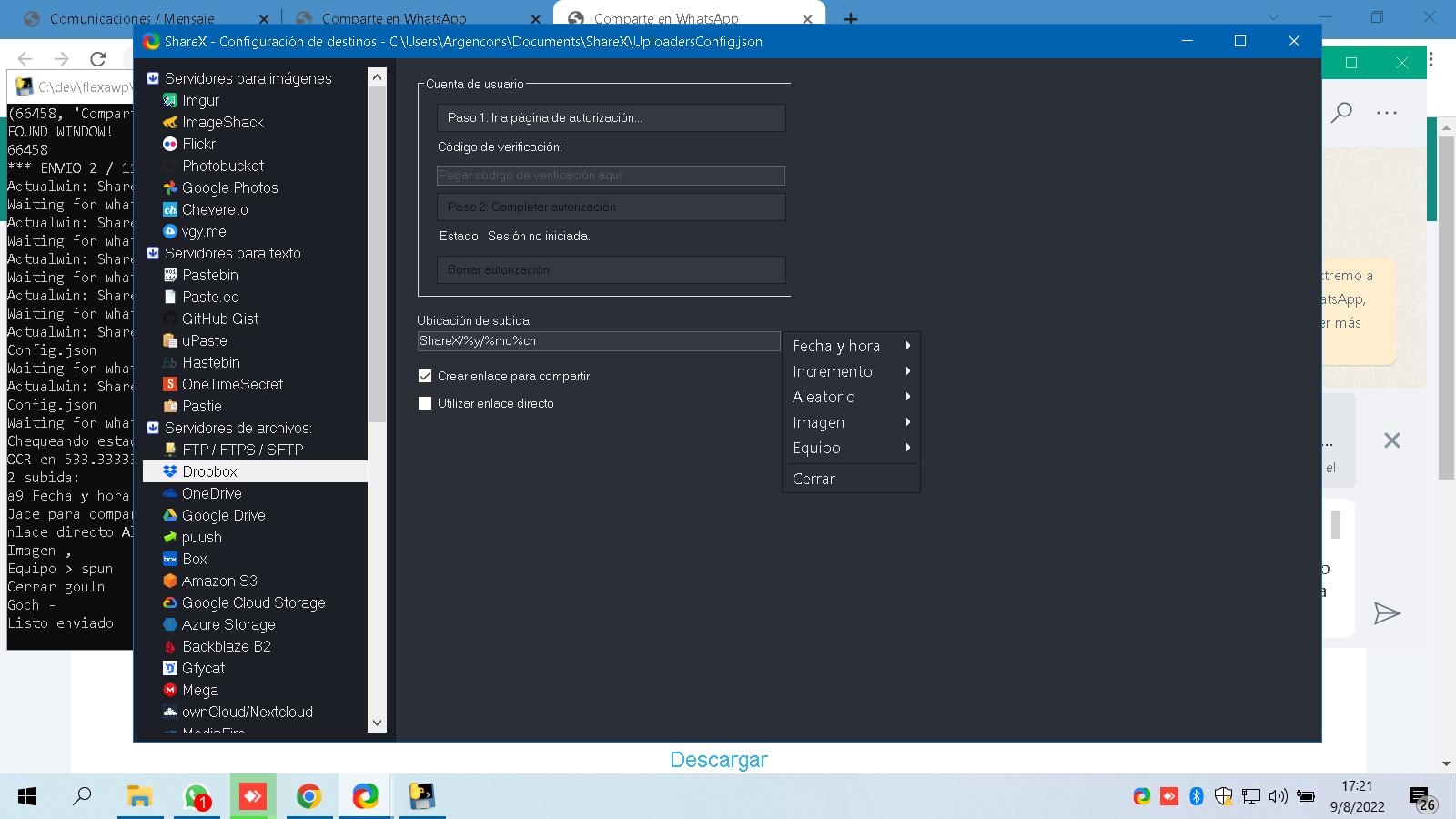
Task: Collapse Servidores para imágenes category
Action: click(153, 78)
